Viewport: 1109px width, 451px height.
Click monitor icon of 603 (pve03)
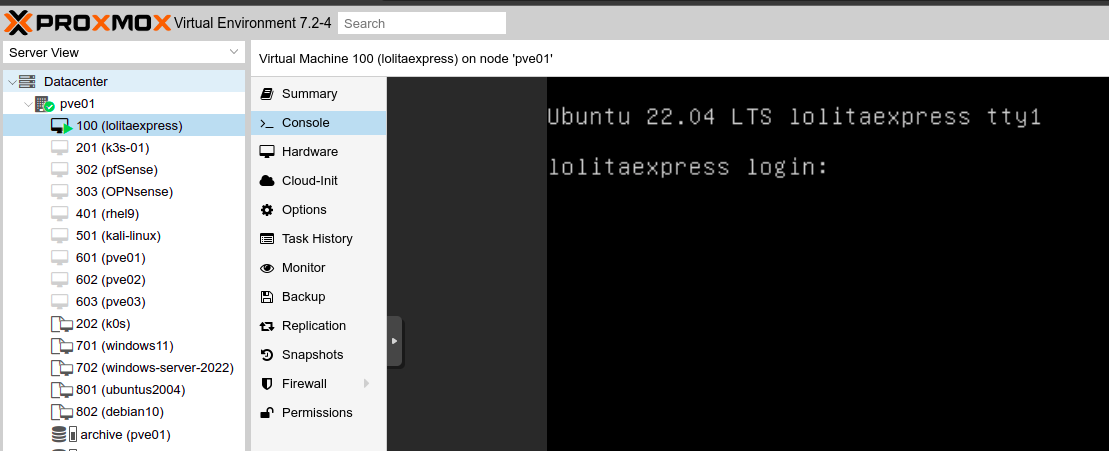pyautogui.click(x=60, y=301)
